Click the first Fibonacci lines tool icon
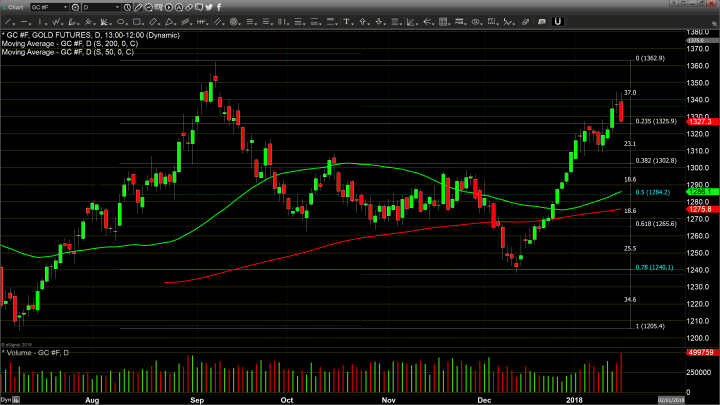This screenshot has width=720, height=405. 249,22
